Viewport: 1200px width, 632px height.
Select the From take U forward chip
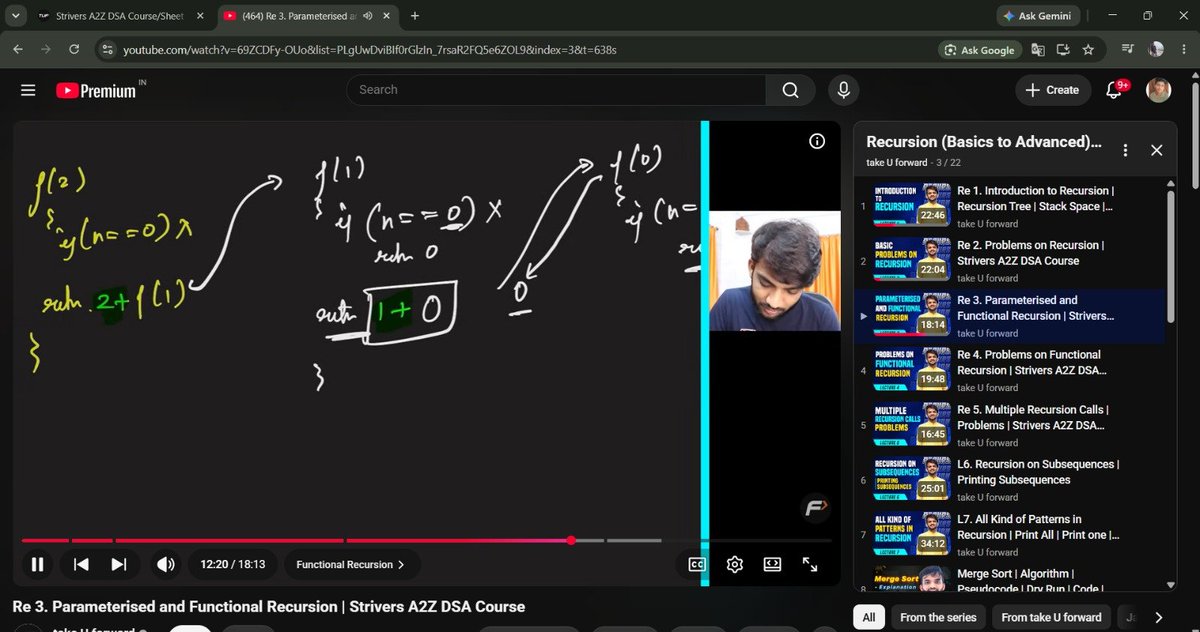pyautogui.click(x=1051, y=617)
